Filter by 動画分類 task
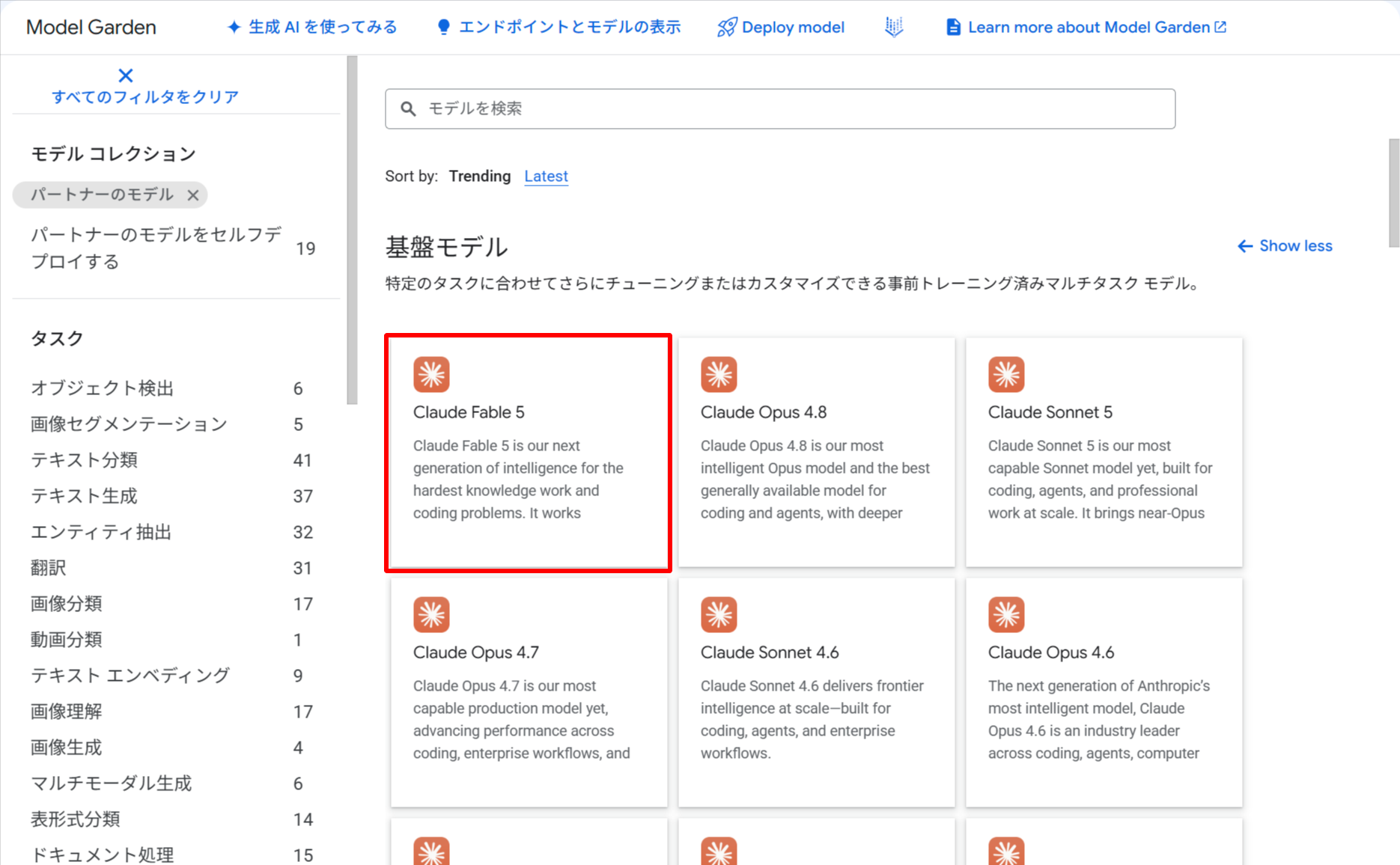Screen dimensions: 1400x865 [x=66, y=640]
